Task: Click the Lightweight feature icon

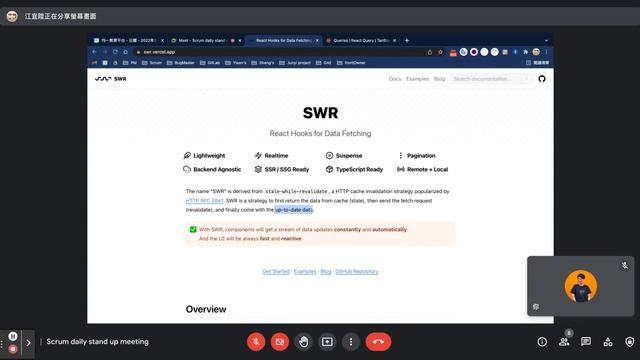Action: pos(187,156)
